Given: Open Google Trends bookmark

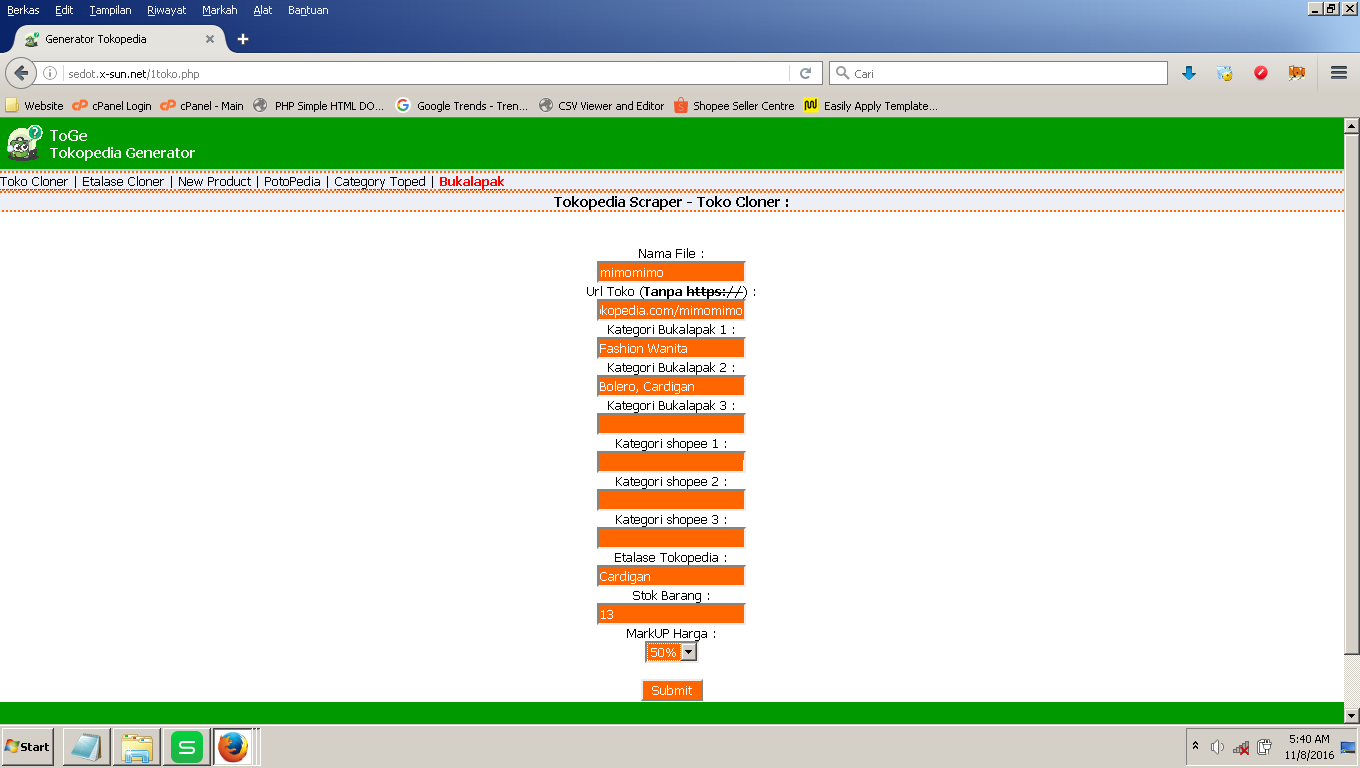Looking at the screenshot, I should click(462, 105).
